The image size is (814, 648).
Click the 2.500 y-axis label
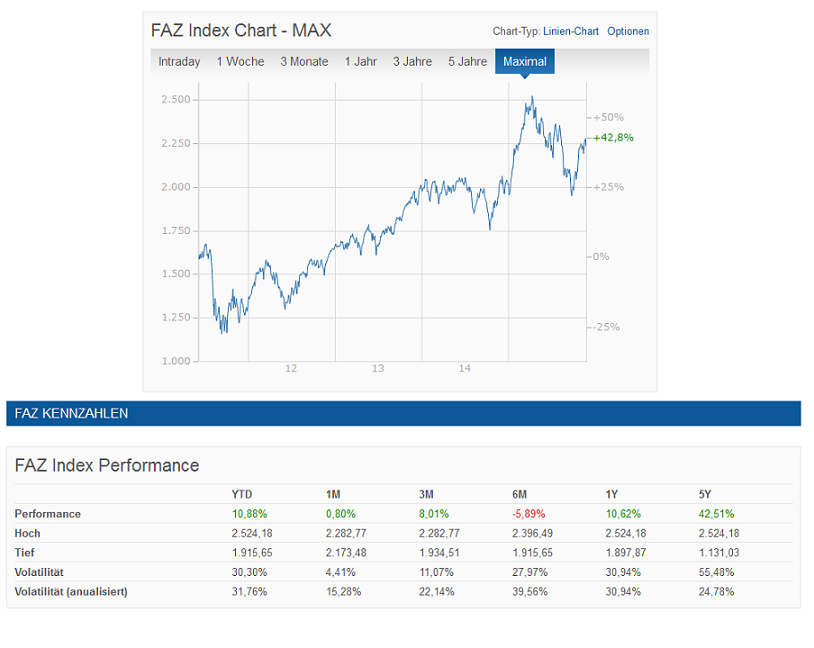(176, 100)
